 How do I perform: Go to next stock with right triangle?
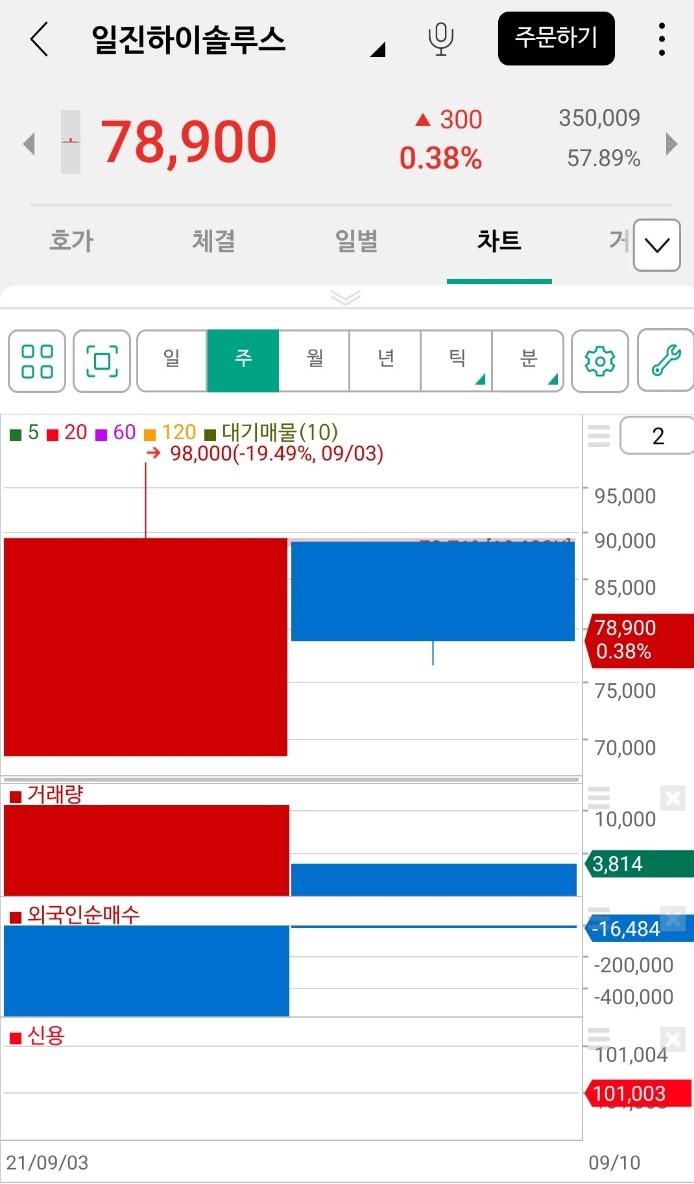(671, 143)
